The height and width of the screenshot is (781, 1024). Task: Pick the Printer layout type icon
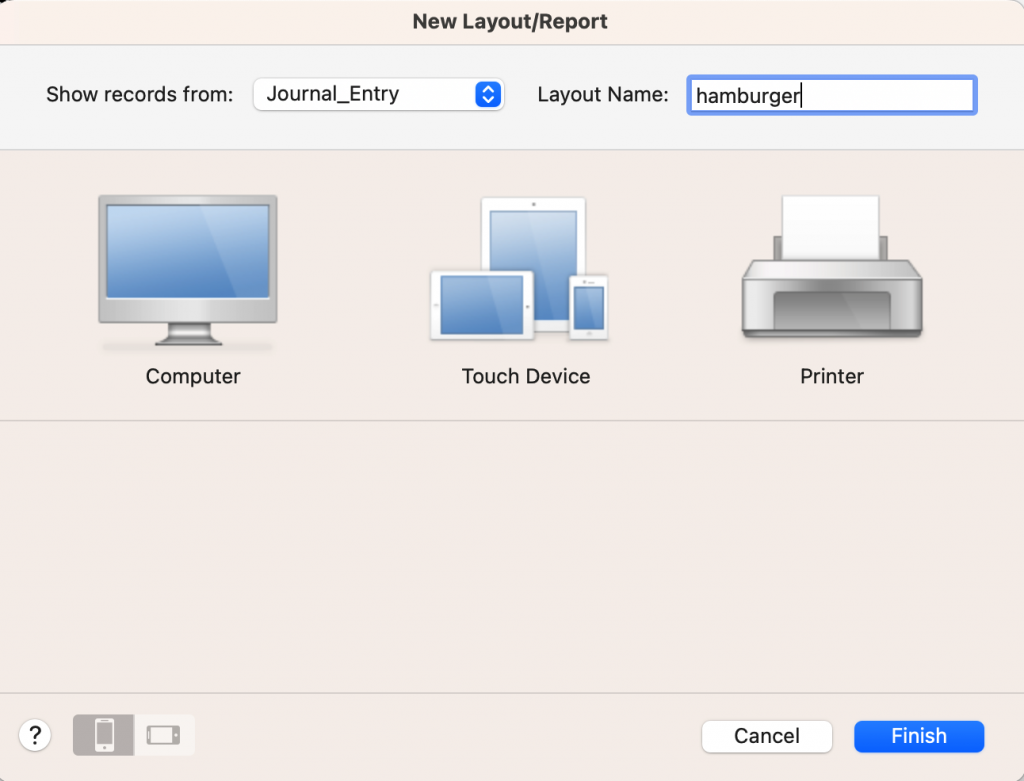831,266
